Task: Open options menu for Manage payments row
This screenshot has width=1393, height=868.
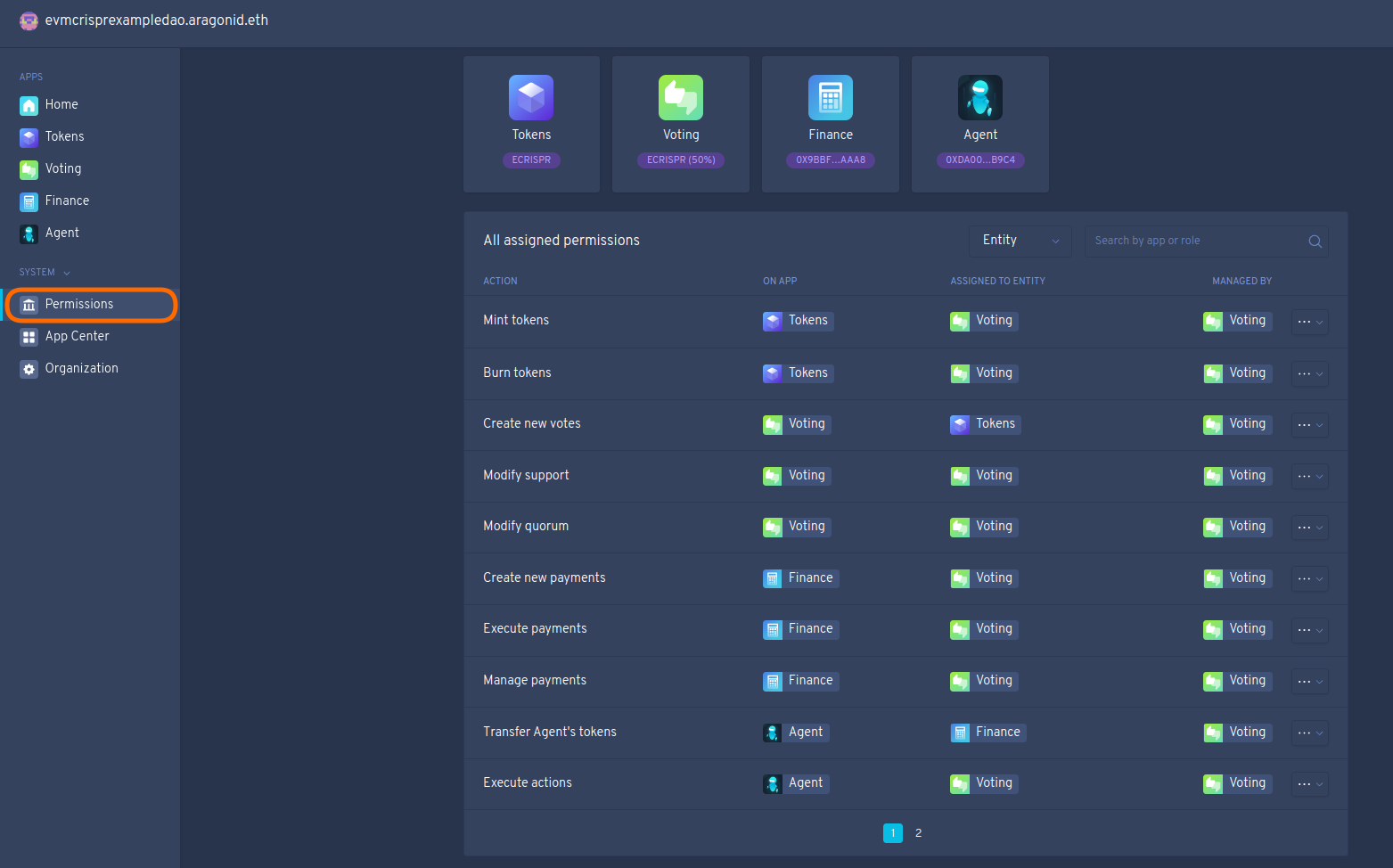Action: 1310,681
